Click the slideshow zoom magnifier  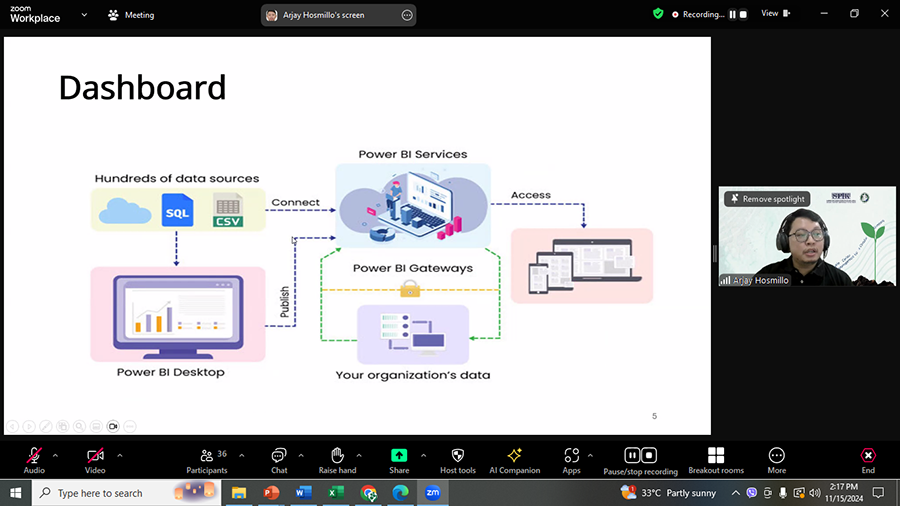coord(79,426)
